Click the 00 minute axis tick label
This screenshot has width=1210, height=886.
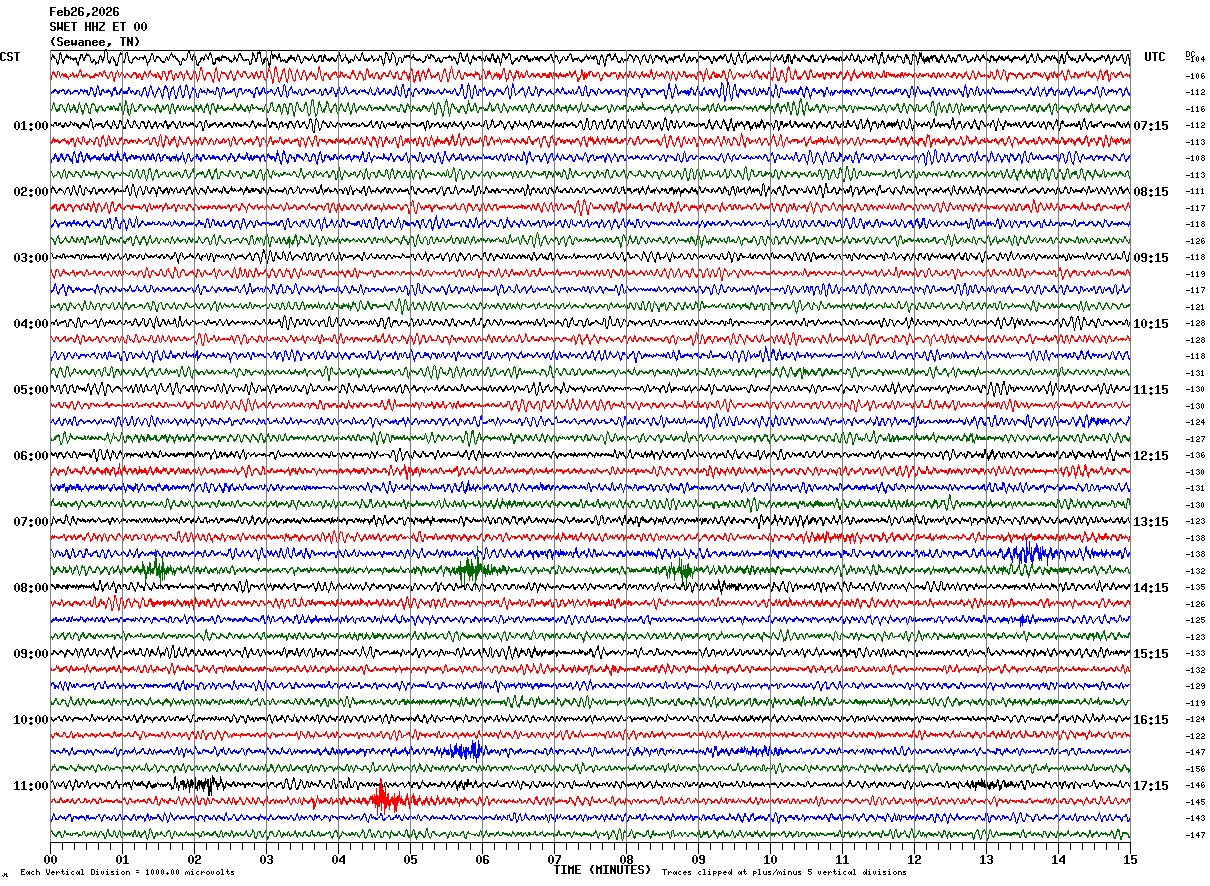pos(50,859)
